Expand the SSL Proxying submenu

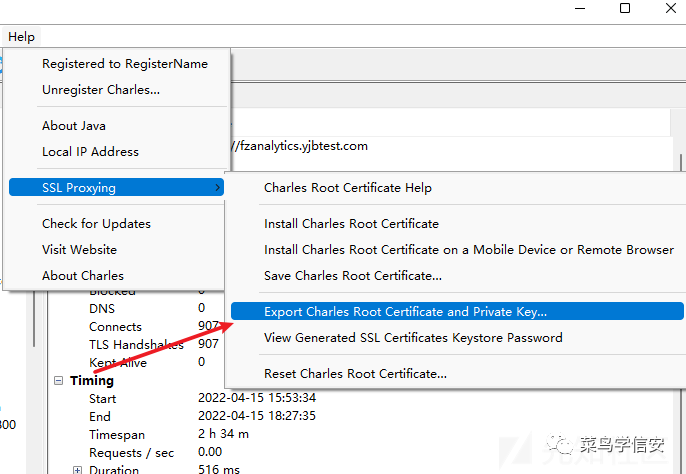(116, 187)
